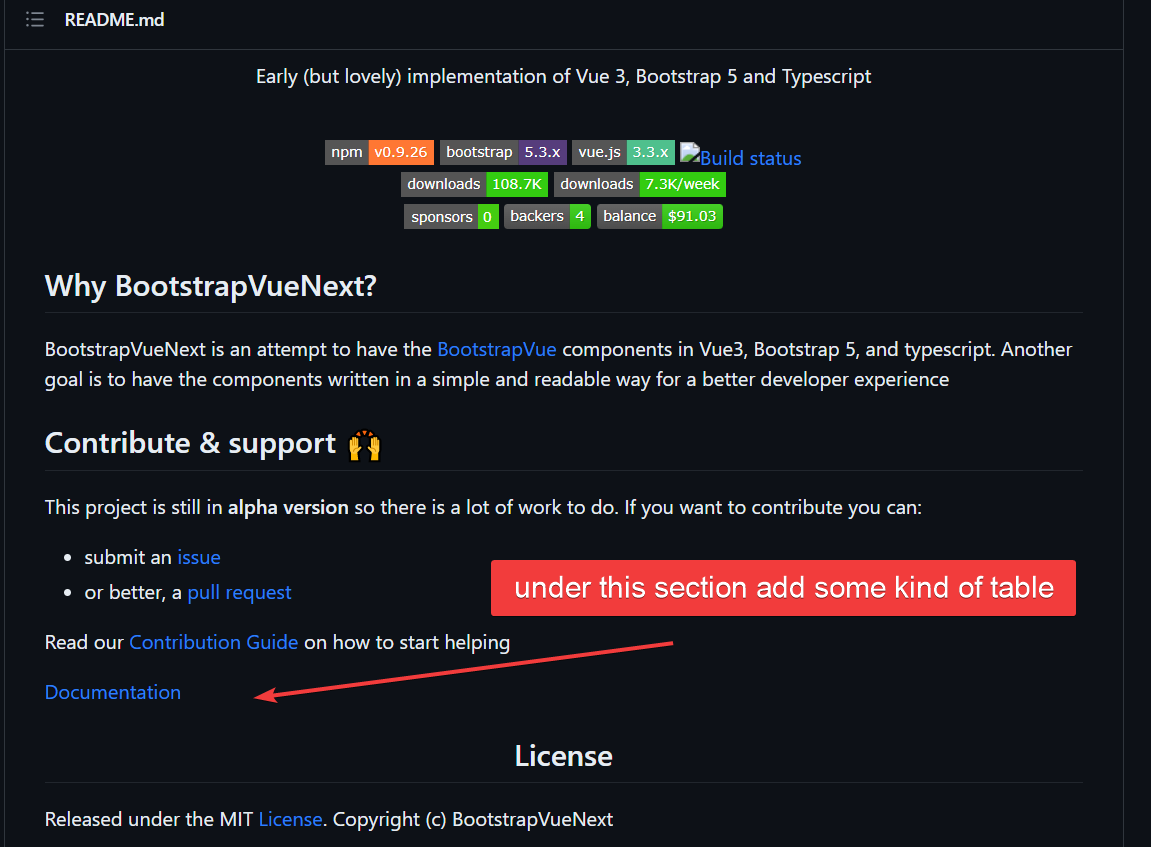1151x847 pixels.
Task: Open the broken Build status badge
Action: 741,157
